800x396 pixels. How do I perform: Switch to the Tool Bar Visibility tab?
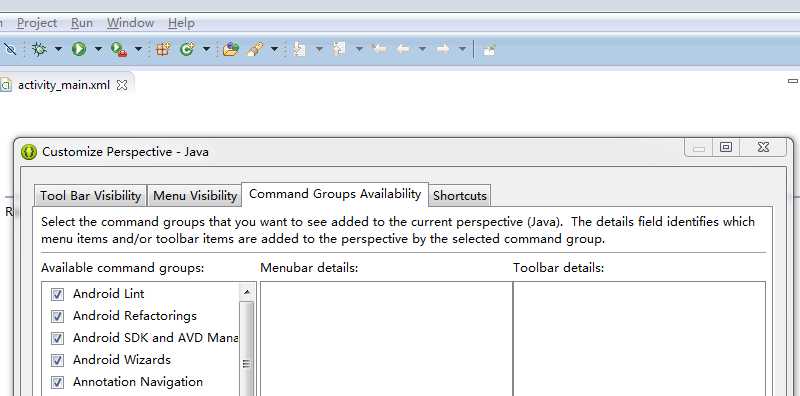[x=91, y=196]
